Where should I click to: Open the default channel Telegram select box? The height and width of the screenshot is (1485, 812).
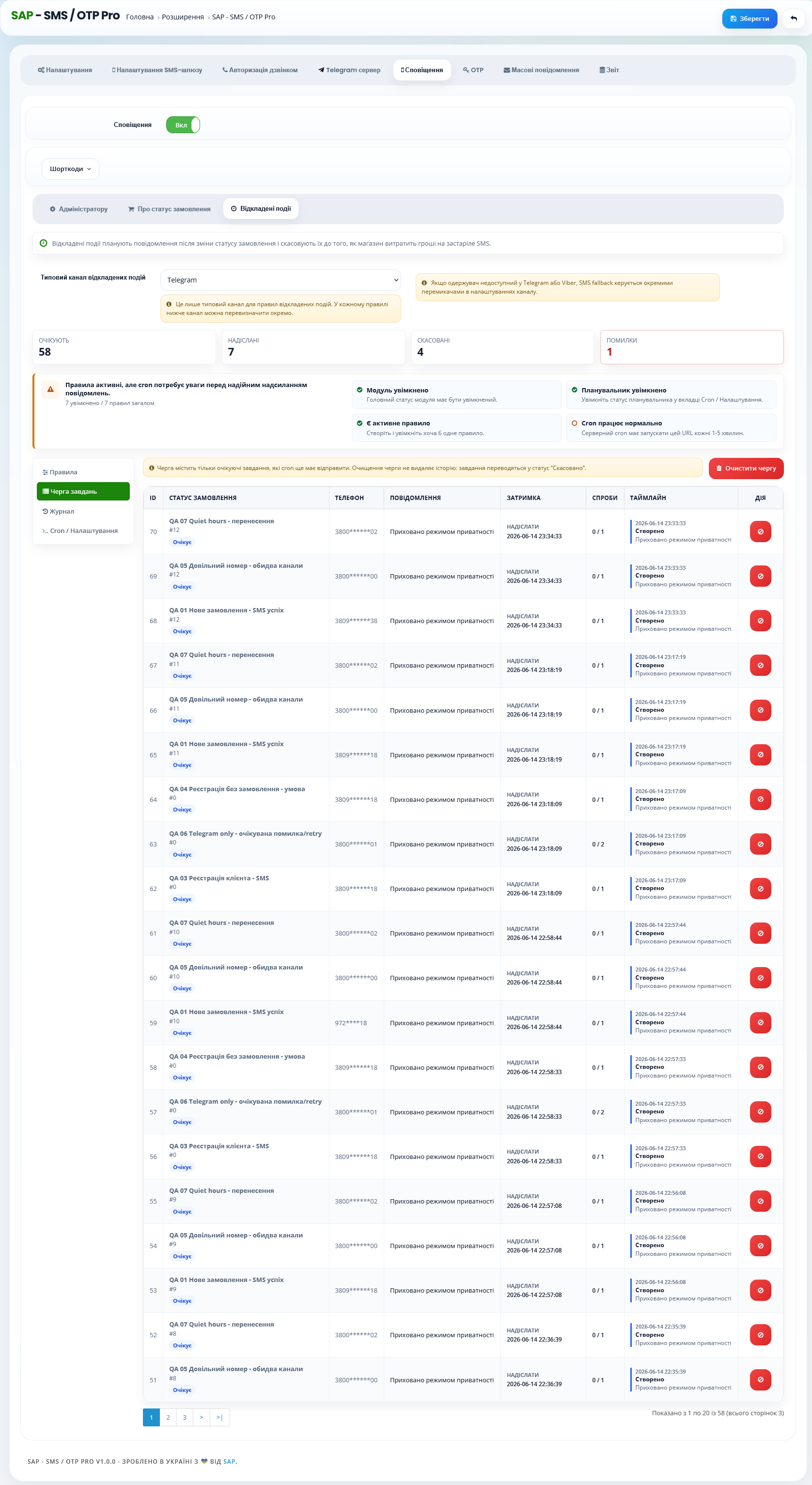[281, 280]
